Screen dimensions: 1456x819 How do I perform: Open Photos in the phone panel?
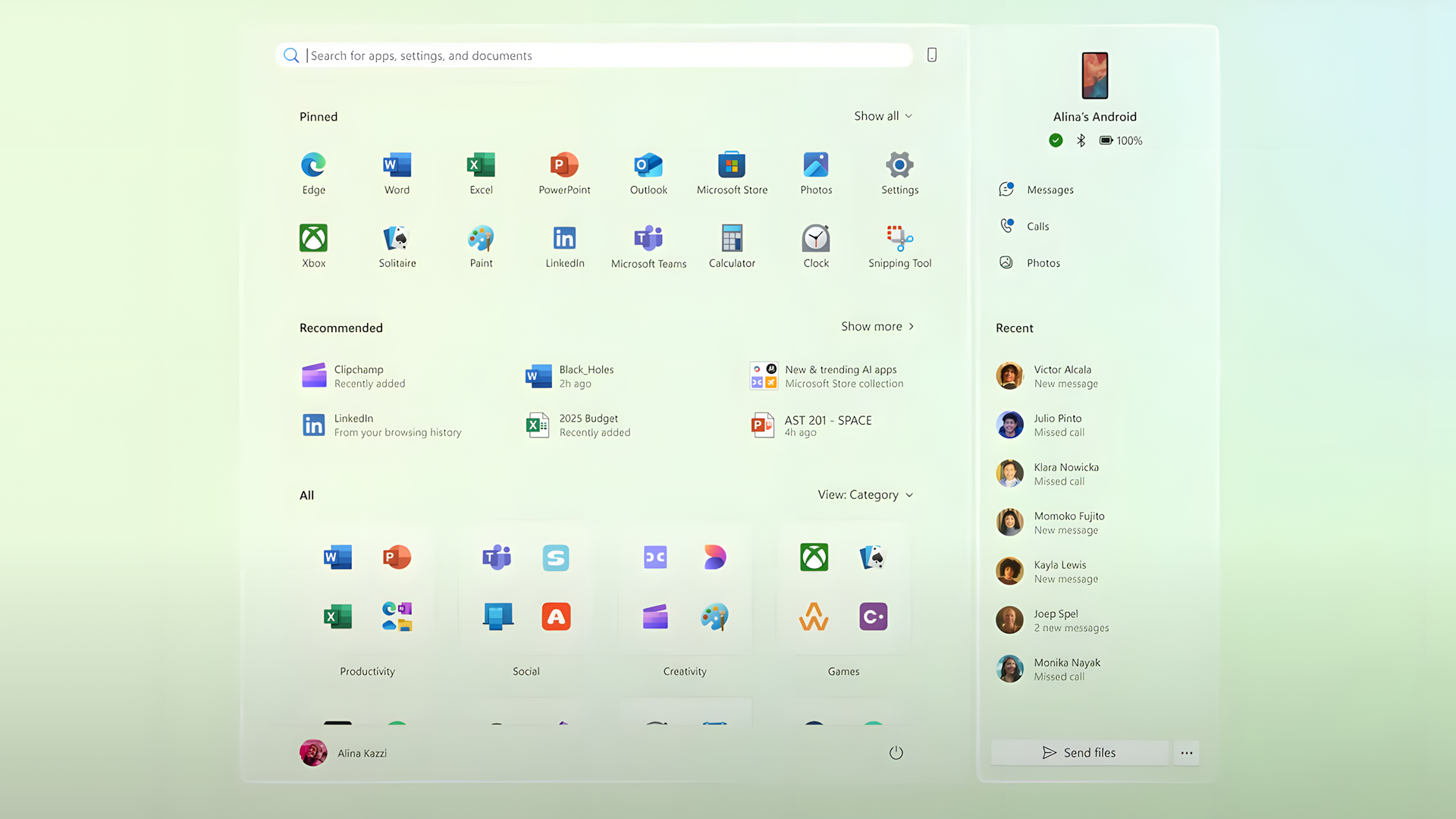pos(1029,262)
